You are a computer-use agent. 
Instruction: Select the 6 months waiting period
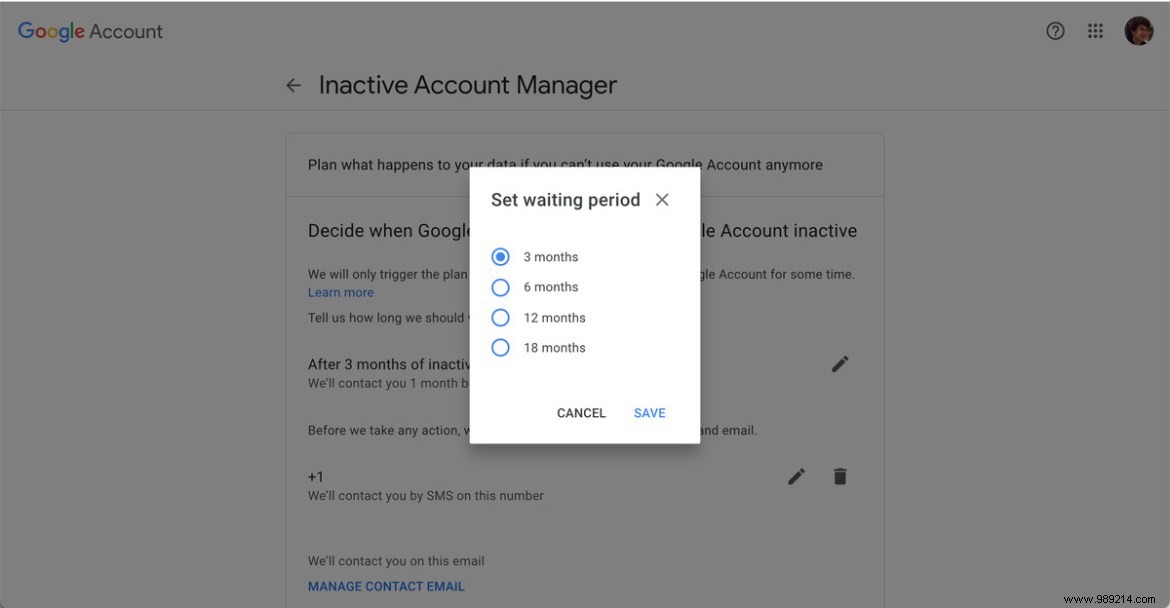[x=500, y=287]
